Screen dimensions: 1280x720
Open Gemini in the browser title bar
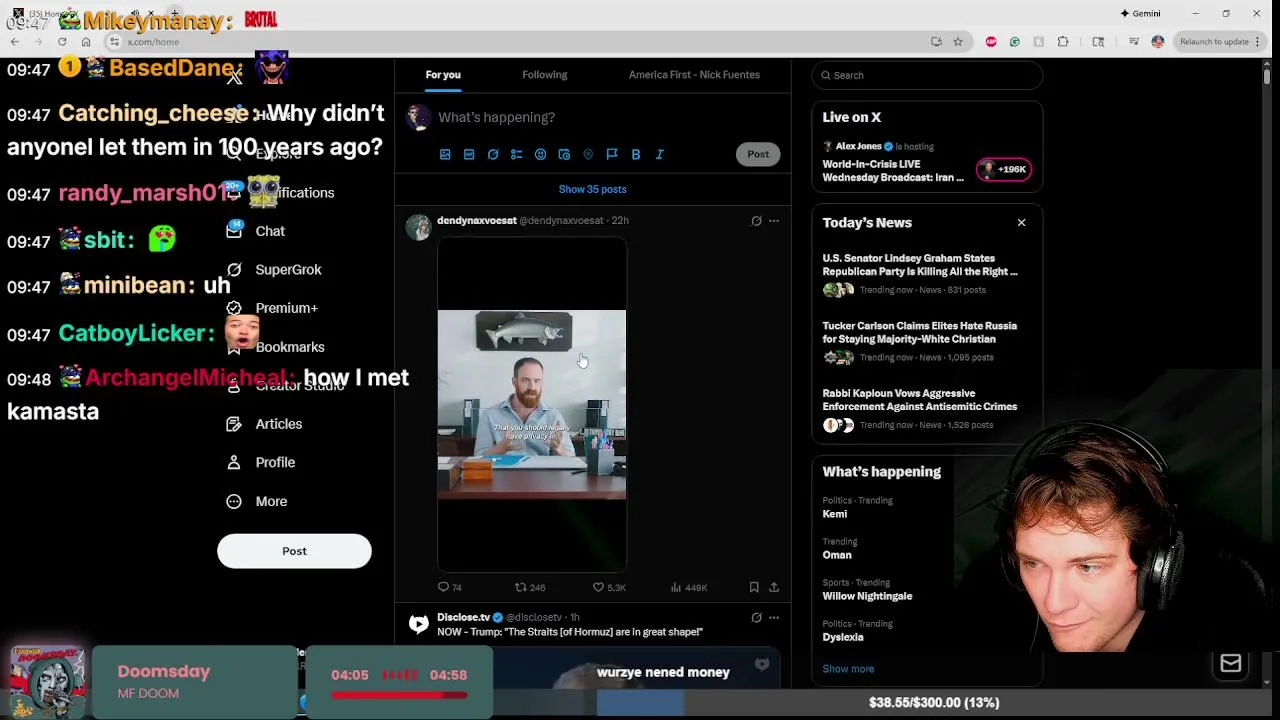tap(1140, 14)
